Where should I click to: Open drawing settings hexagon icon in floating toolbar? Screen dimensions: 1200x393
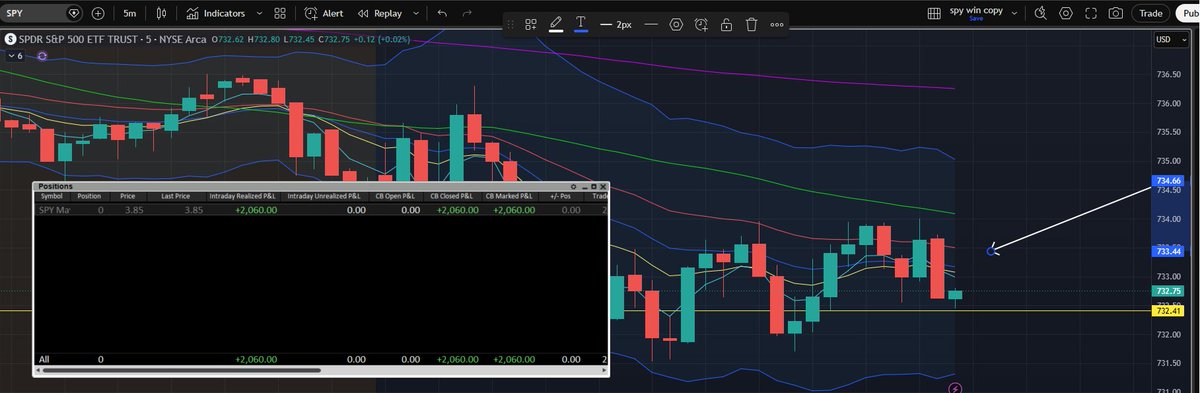click(x=677, y=24)
